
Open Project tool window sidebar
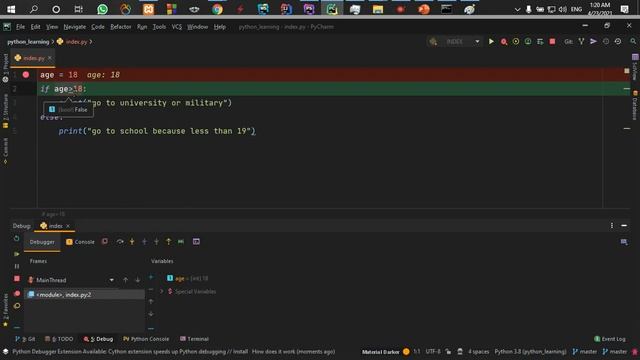[5, 68]
